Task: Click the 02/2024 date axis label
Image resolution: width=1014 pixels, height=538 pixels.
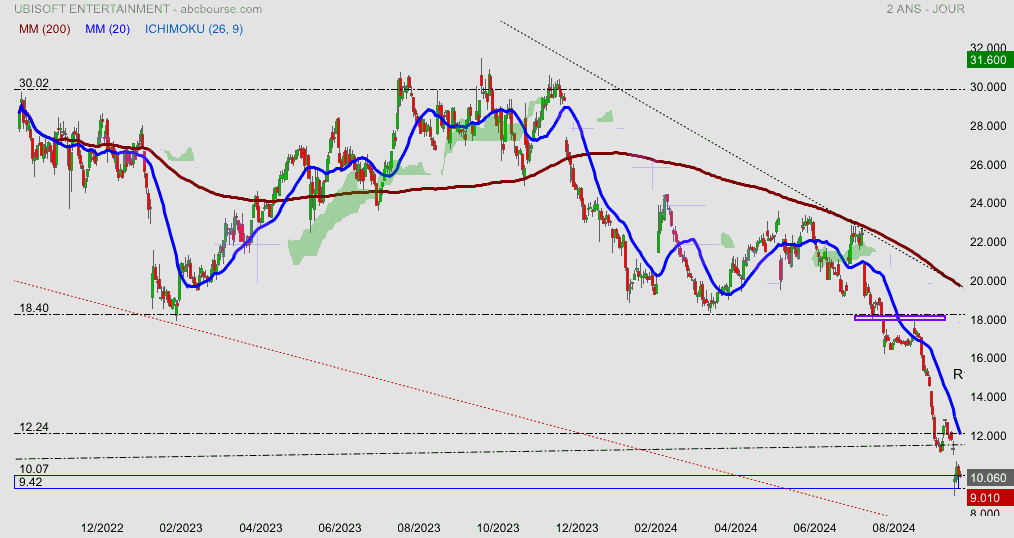Action: [x=656, y=528]
